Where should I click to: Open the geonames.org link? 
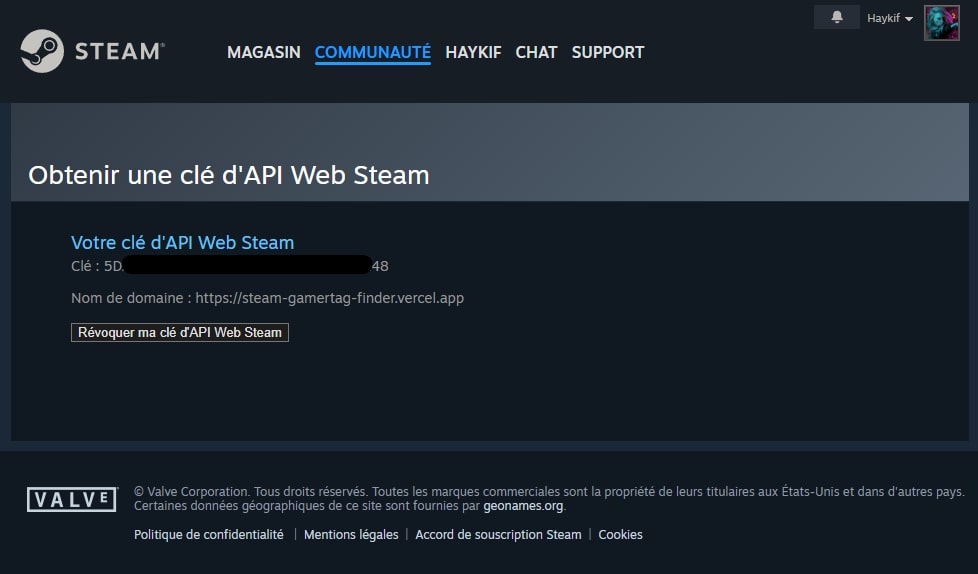[x=523, y=506]
